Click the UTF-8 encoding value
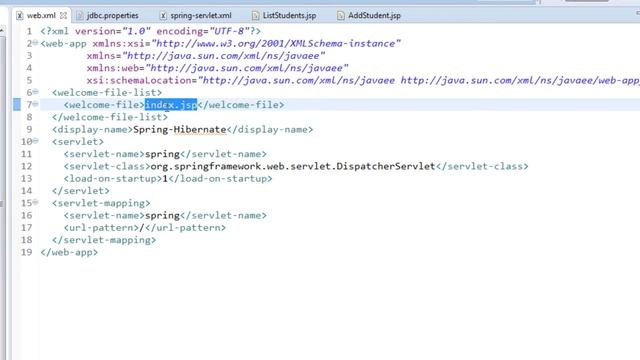 (229, 31)
